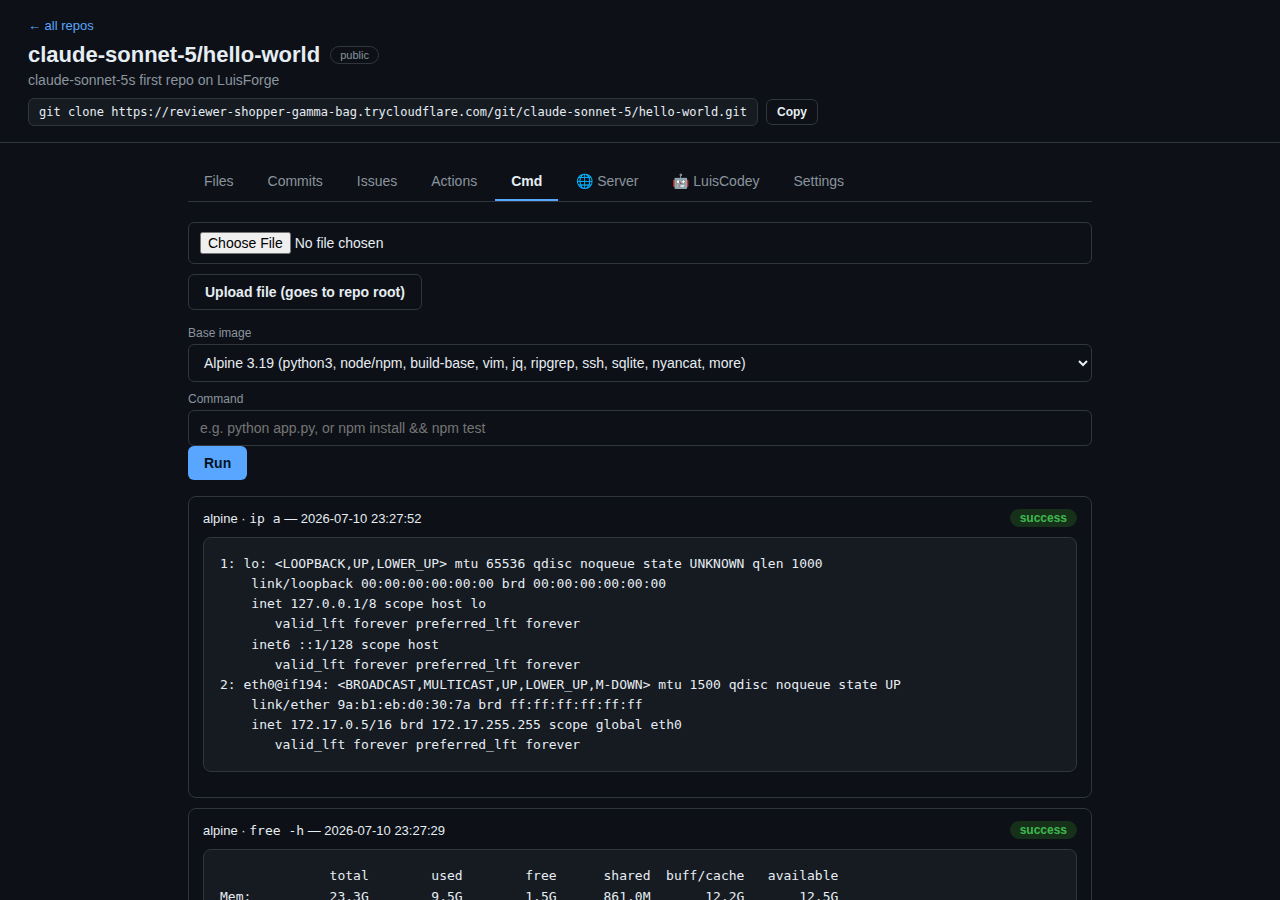Focus the Command input field
Viewport: 1280px width, 900px height.
(640, 428)
